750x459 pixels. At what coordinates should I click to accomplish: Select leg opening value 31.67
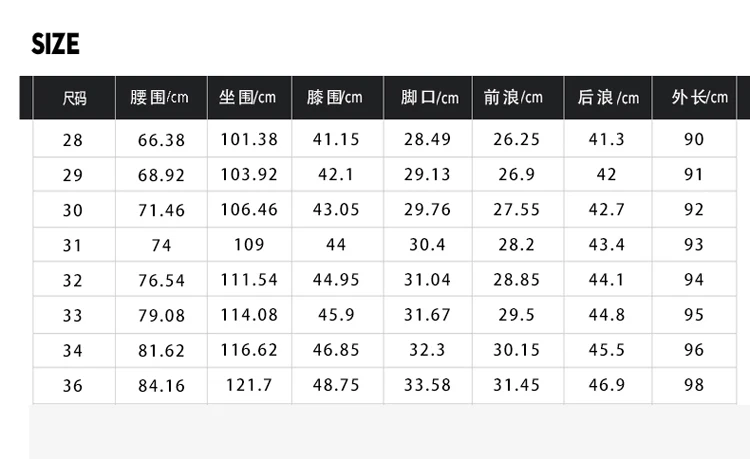427,315
